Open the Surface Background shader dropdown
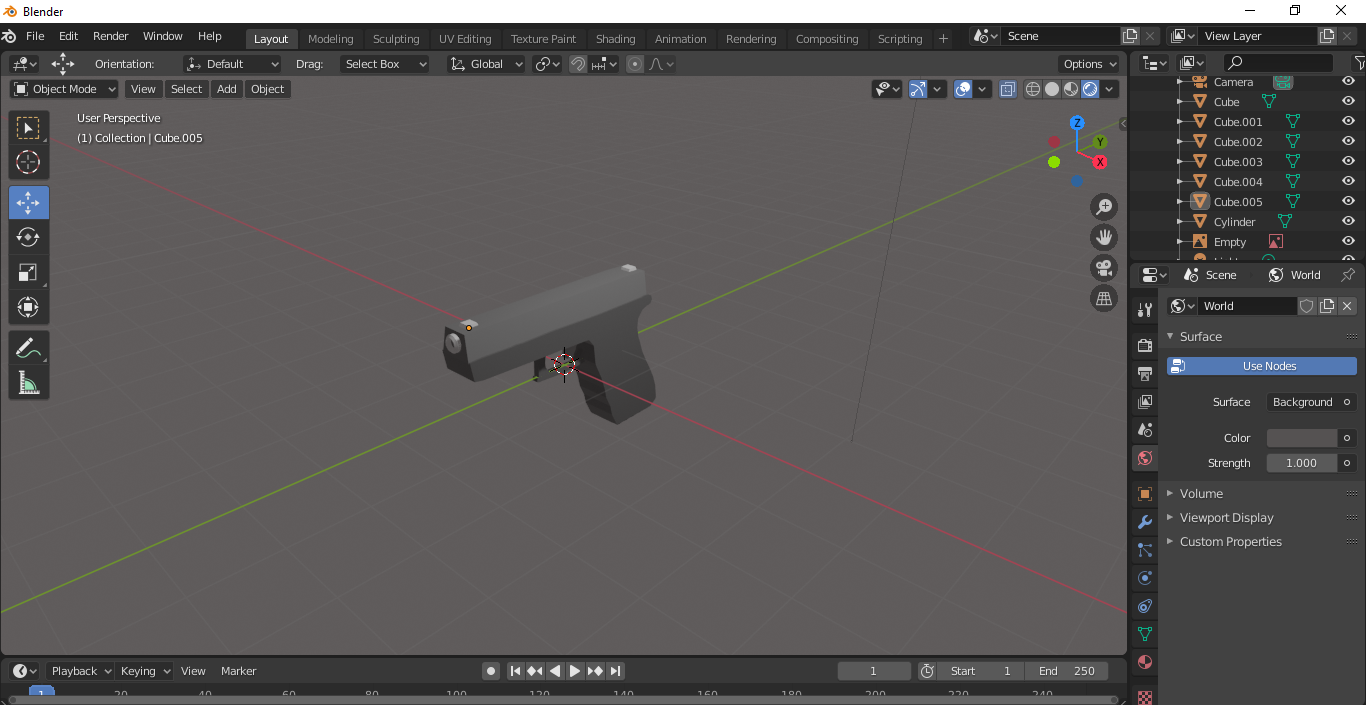Viewport: 1366px width, 705px height. (x=1311, y=402)
